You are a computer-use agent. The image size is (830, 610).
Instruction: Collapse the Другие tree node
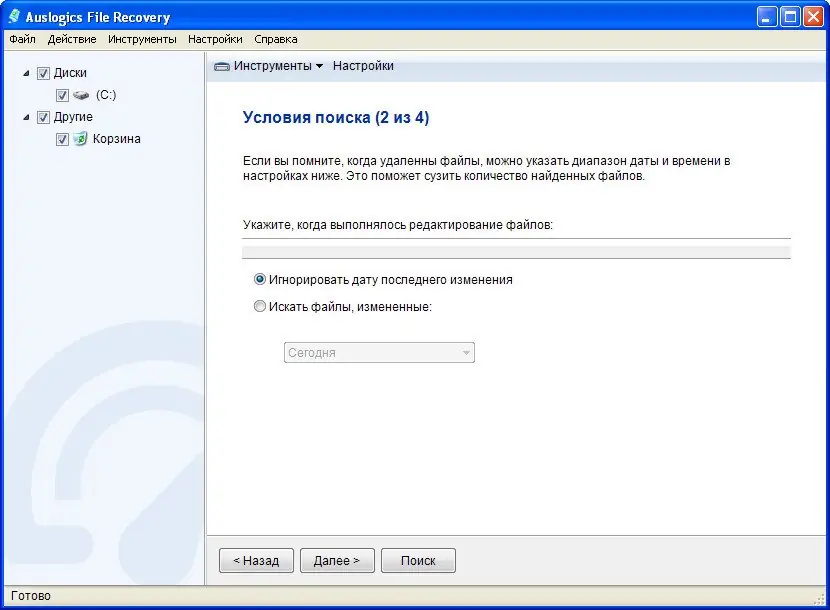[26, 117]
